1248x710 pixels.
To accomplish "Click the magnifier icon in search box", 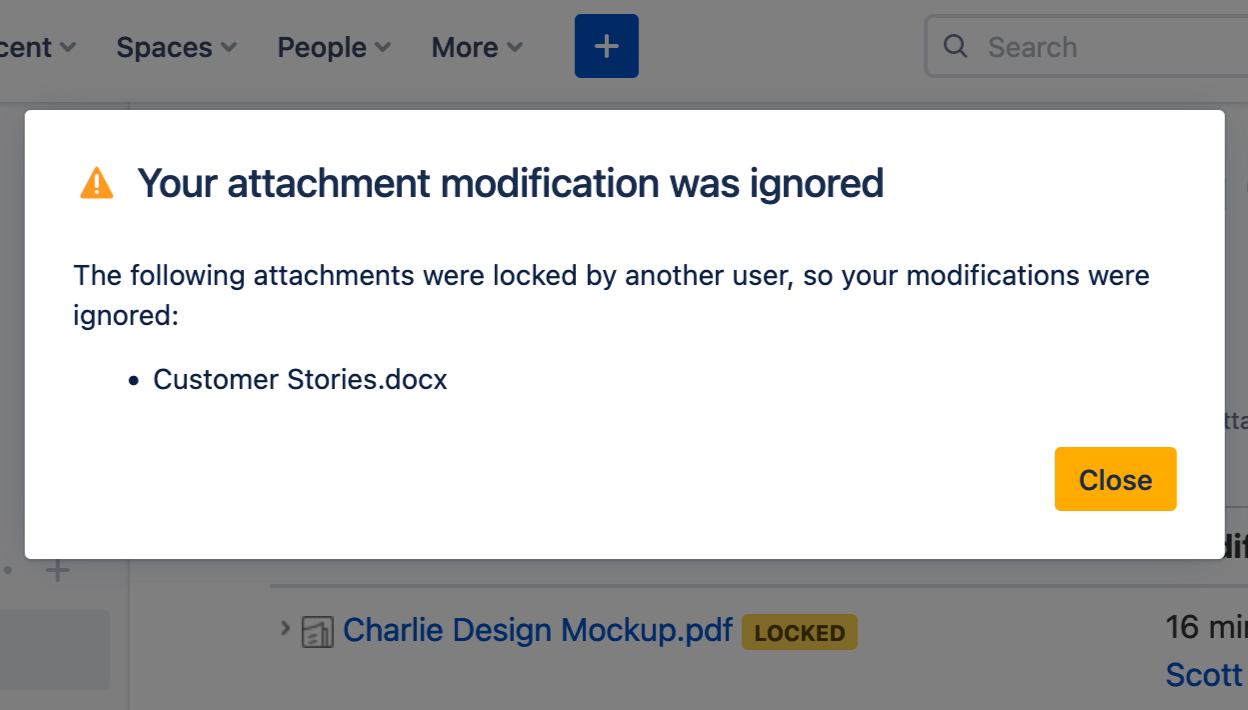I will [x=955, y=46].
